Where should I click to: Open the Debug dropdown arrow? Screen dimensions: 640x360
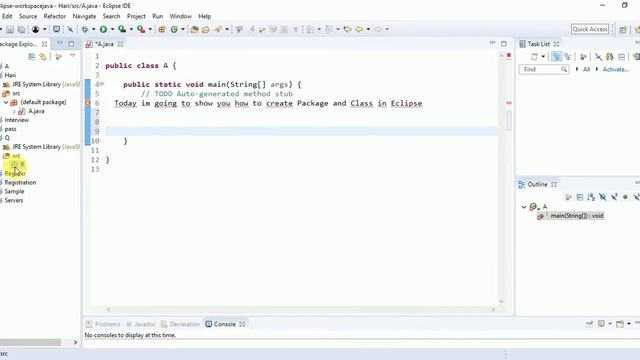click(x=93, y=29)
